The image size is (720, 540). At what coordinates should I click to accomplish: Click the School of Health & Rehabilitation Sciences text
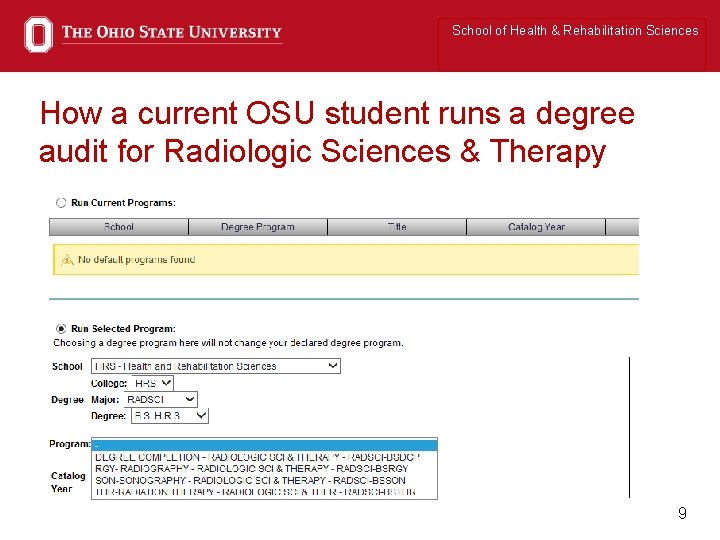pyautogui.click(x=575, y=31)
